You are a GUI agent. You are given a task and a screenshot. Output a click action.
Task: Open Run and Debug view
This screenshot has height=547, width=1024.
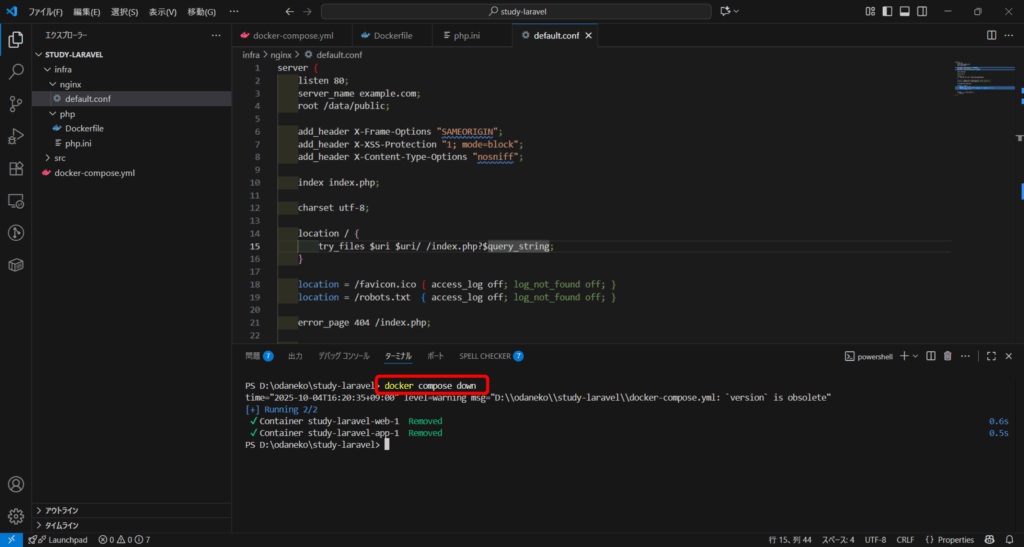click(16, 136)
